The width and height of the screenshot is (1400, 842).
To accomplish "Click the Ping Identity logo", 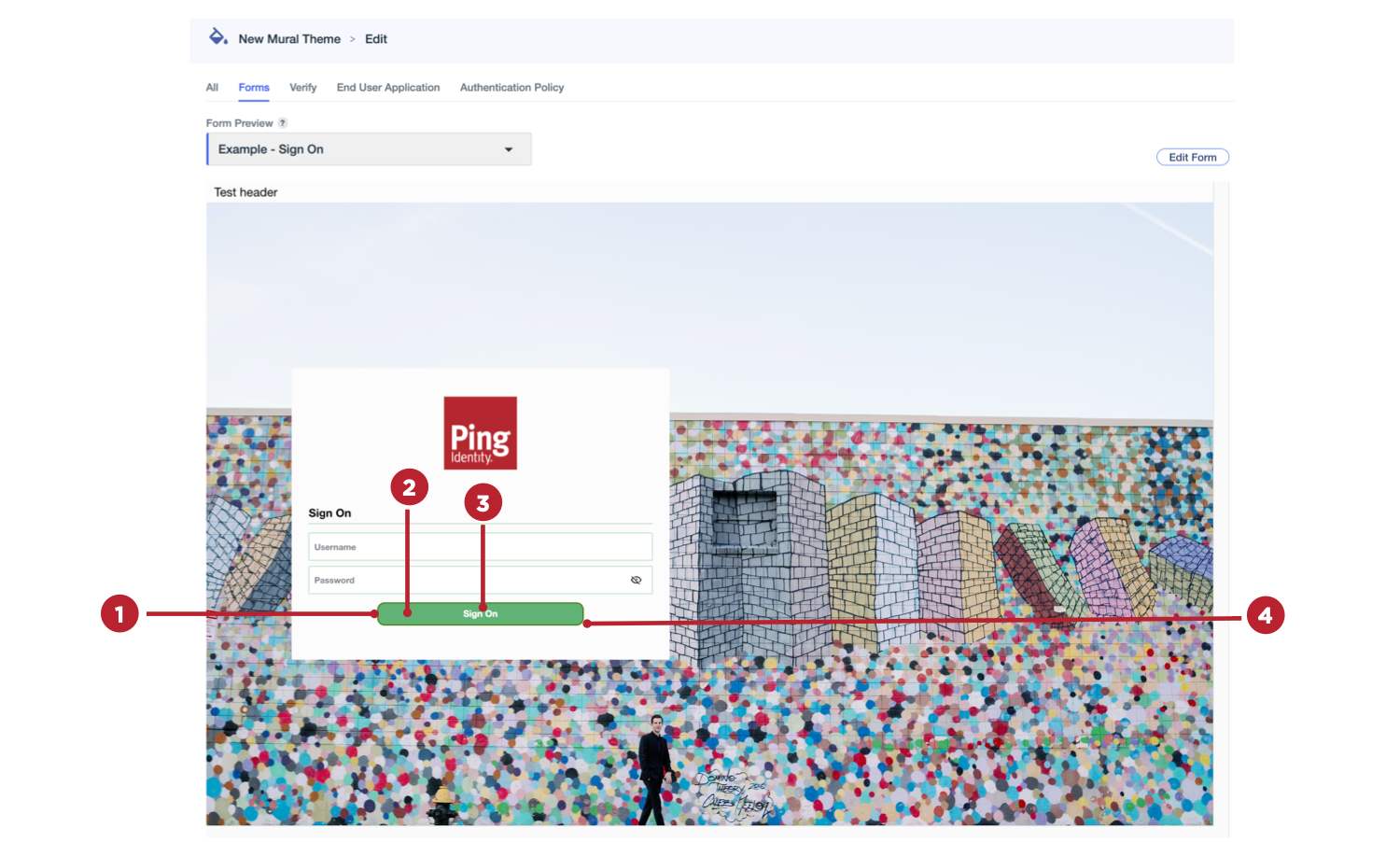I will (x=480, y=433).
